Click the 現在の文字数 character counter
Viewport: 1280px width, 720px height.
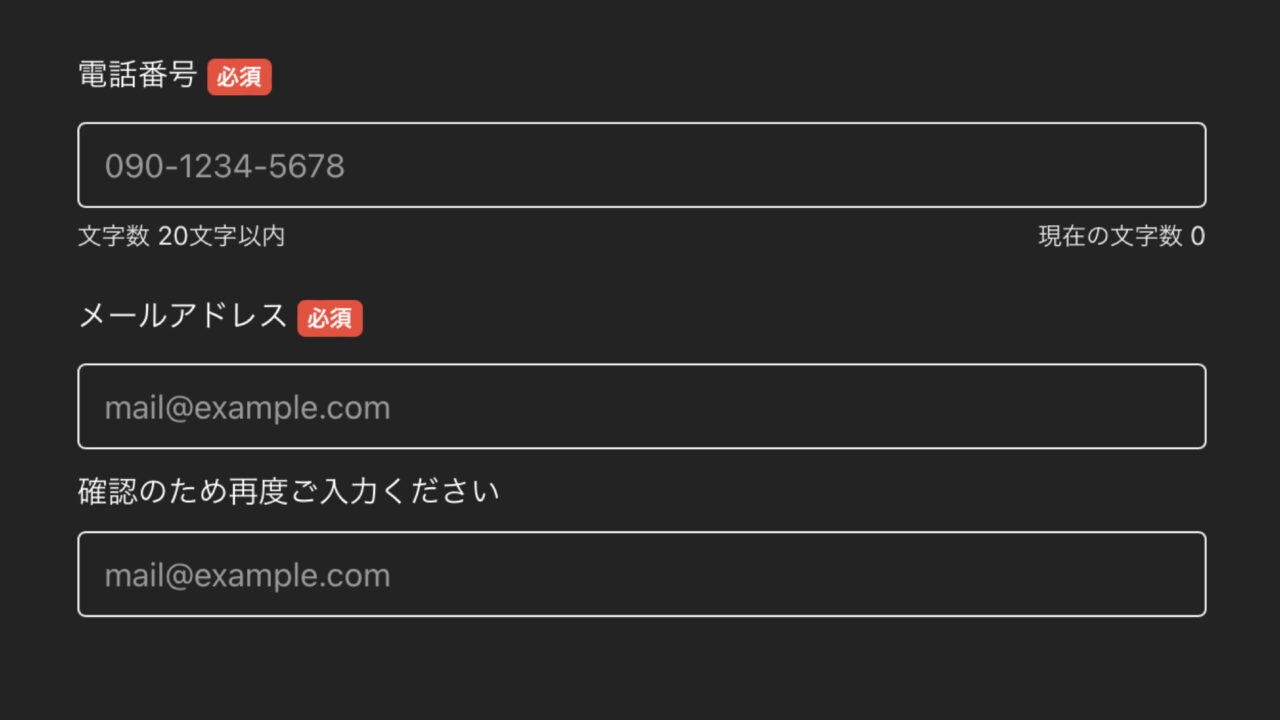click(1121, 237)
